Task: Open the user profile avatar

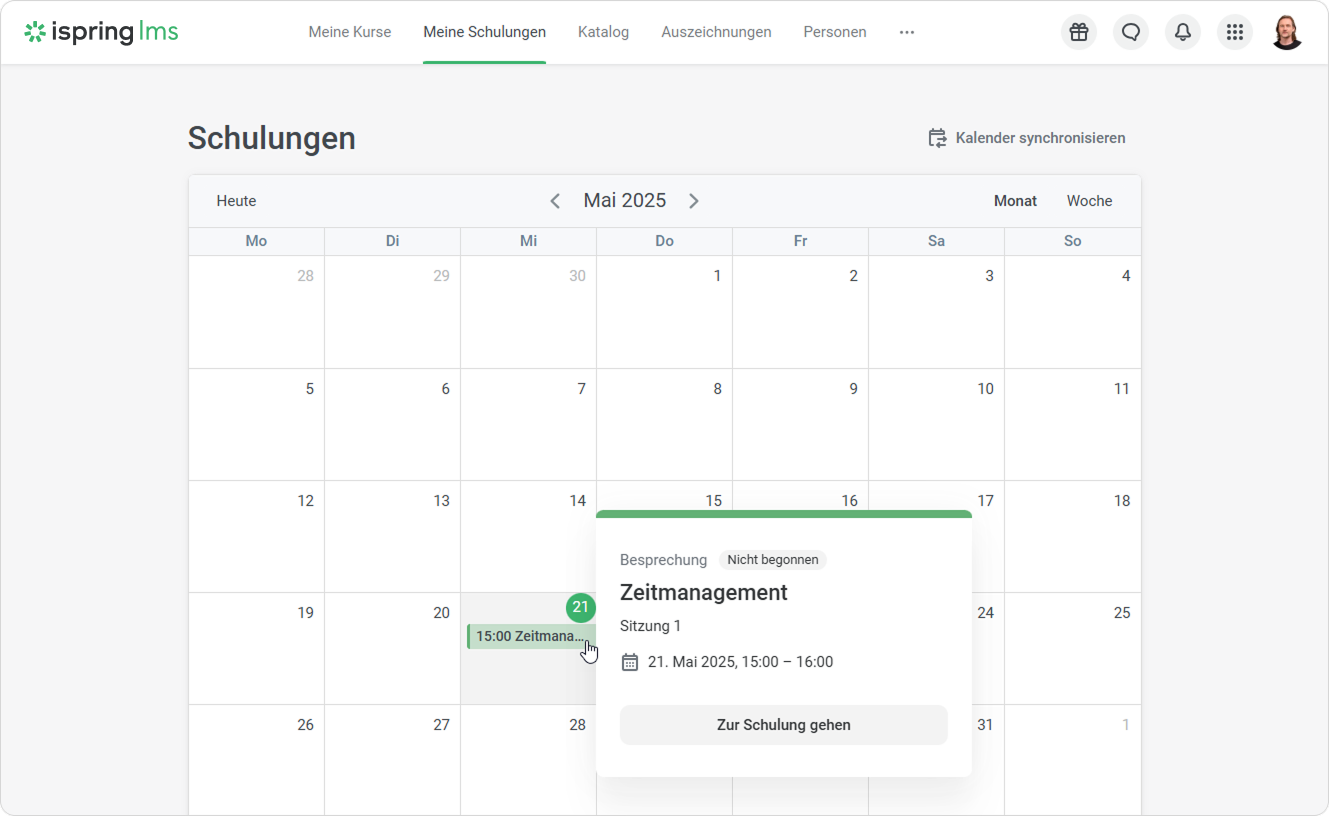Action: (x=1287, y=32)
